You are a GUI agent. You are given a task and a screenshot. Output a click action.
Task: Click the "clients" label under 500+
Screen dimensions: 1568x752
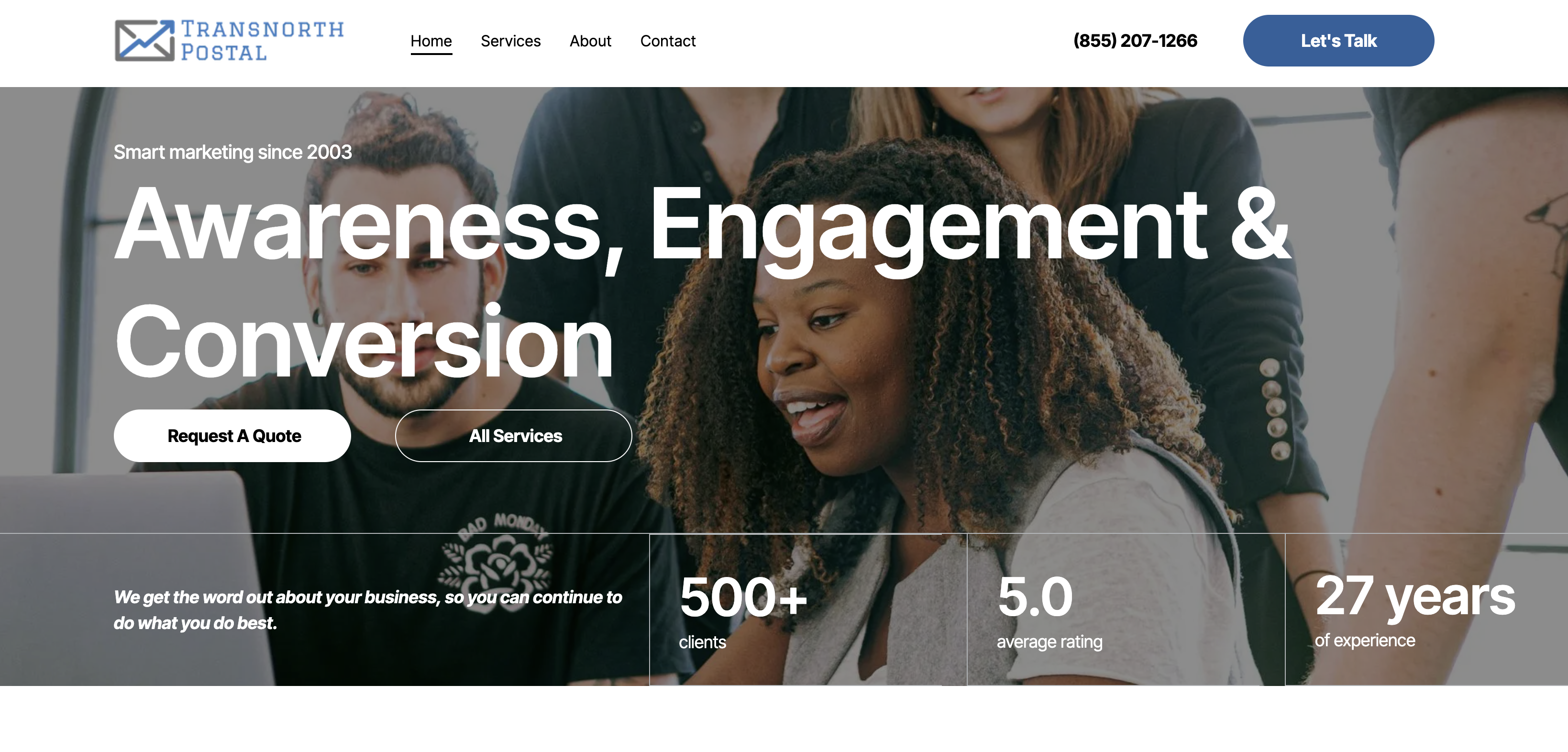(702, 642)
